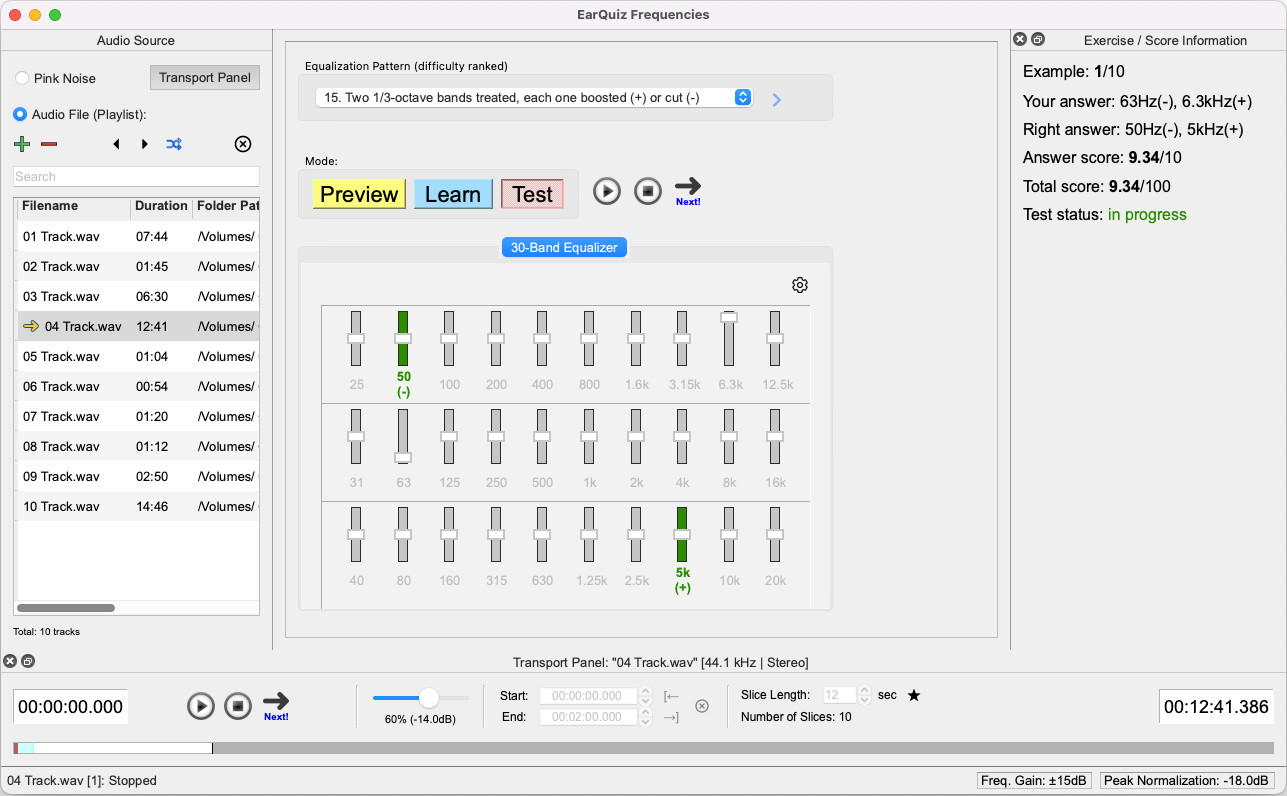The image size is (1287, 796).
Task: Advance to the next equalization pattern
Action: (777, 99)
